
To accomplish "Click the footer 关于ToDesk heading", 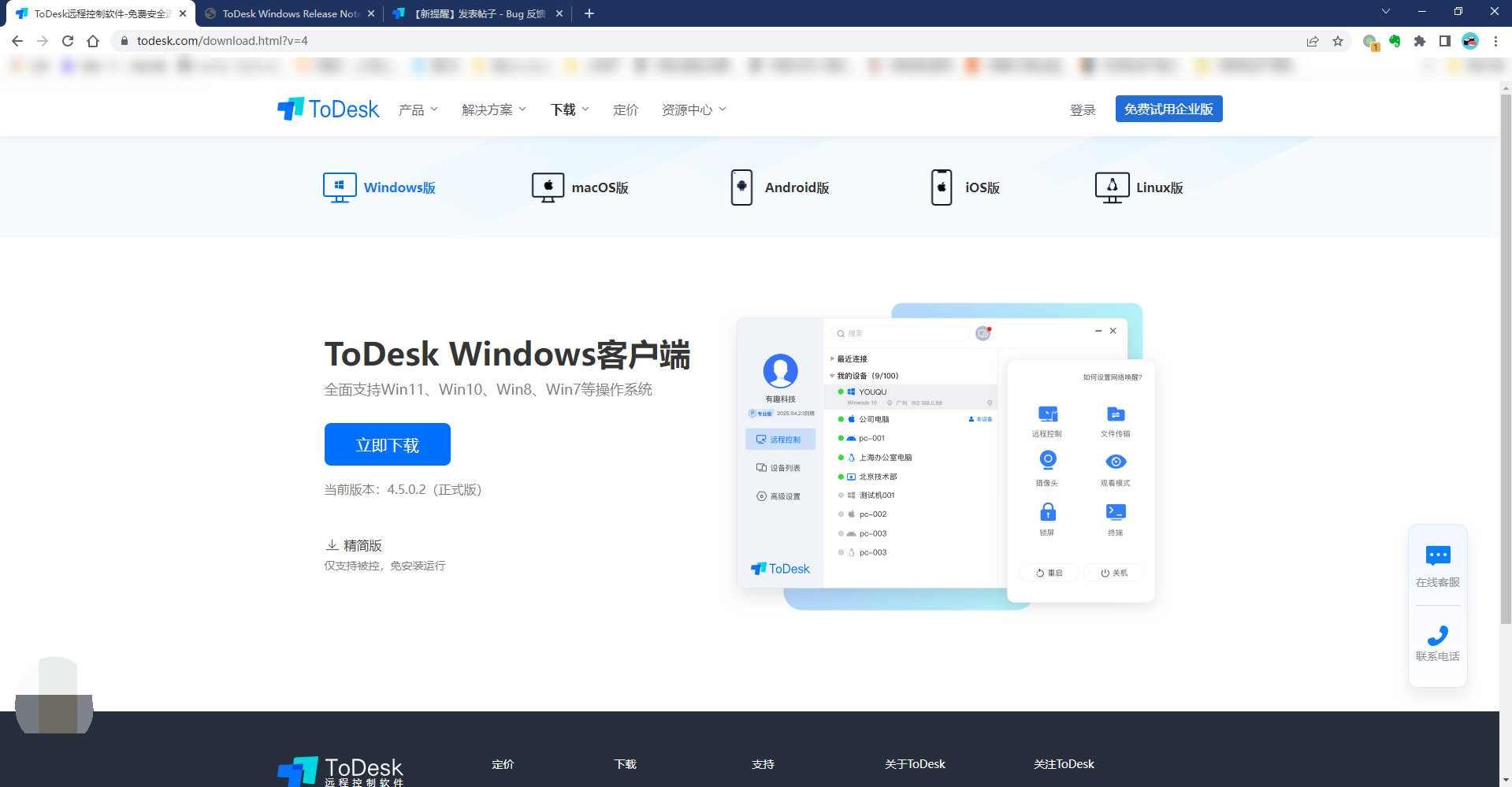I will tap(915, 764).
